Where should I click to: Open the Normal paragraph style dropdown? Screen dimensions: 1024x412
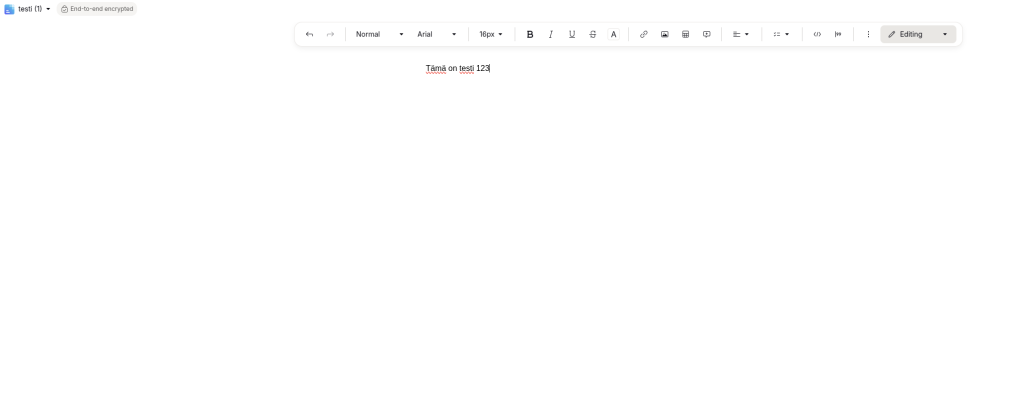pyautogui.click(x=379, y=35)
